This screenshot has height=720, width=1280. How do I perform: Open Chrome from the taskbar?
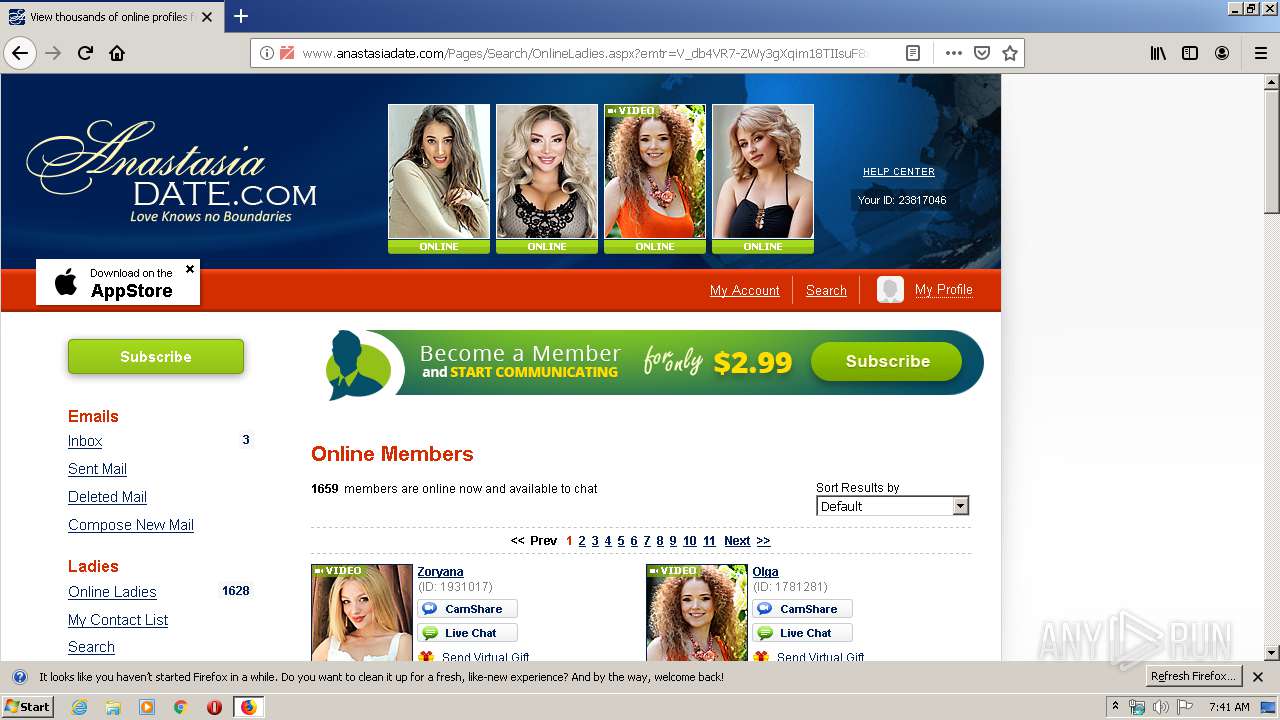[180, 707]
